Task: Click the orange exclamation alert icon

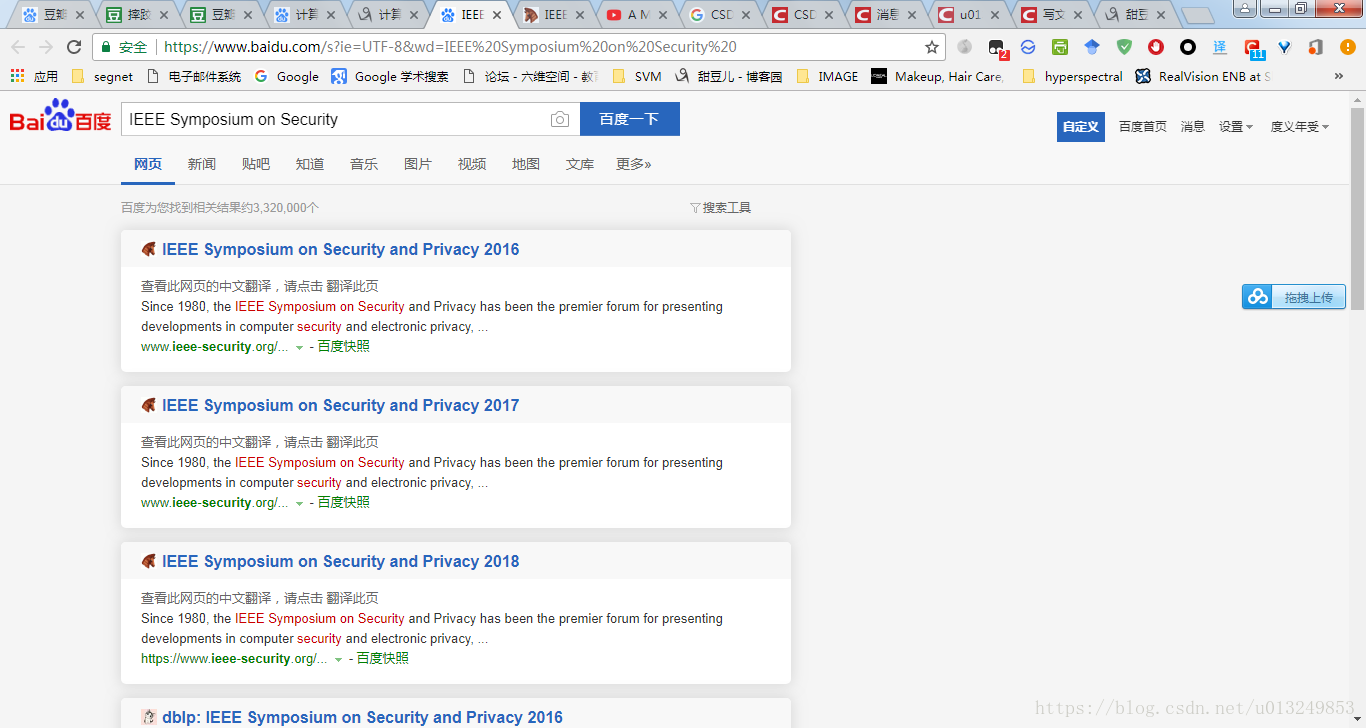Action: [x=1347, y=47]
